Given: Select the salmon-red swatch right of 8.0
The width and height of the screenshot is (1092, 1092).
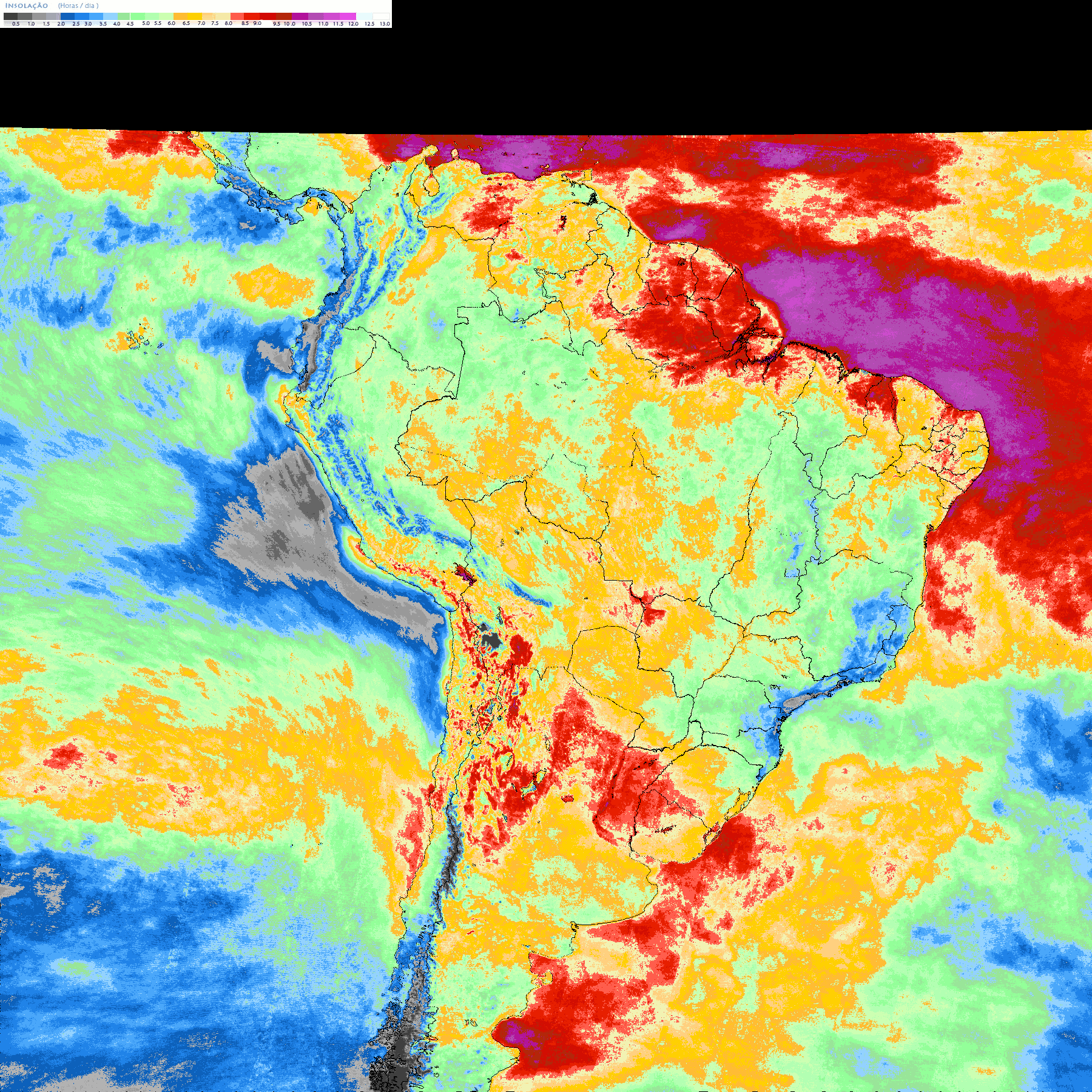Looking at the screenshot, I should (237, 16).
